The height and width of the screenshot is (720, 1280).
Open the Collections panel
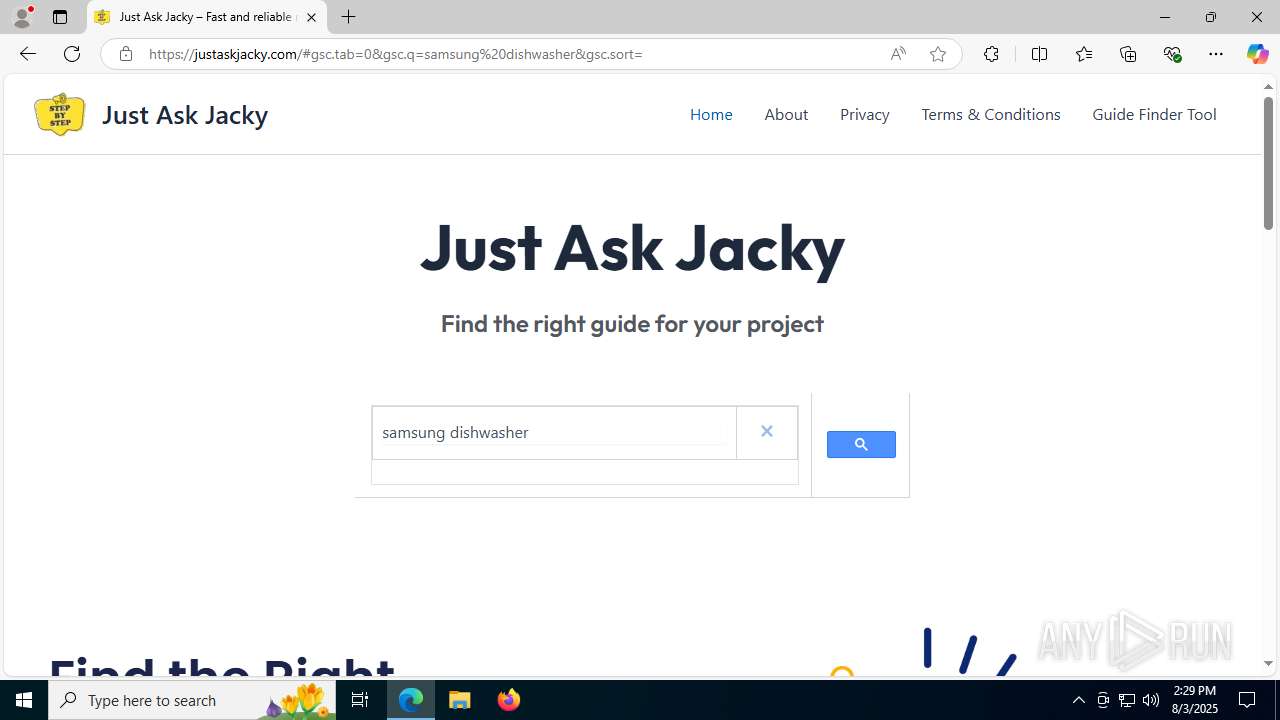click(1128, 54)
